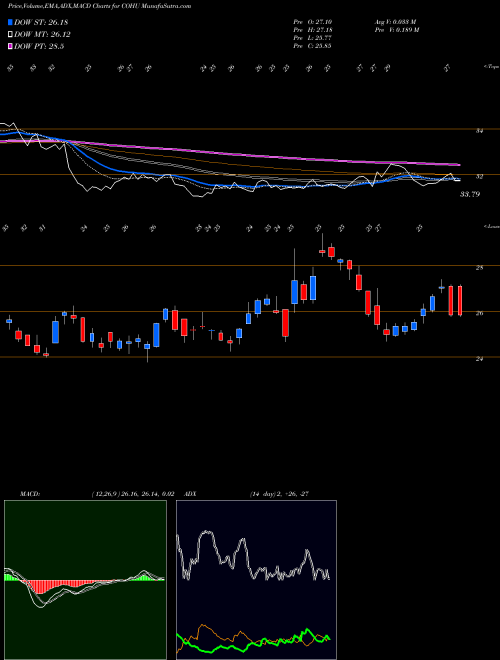This screenshot has width=500, height=660.
Task: Click the dark-blue ADX indicator chart
Action: 256,580
